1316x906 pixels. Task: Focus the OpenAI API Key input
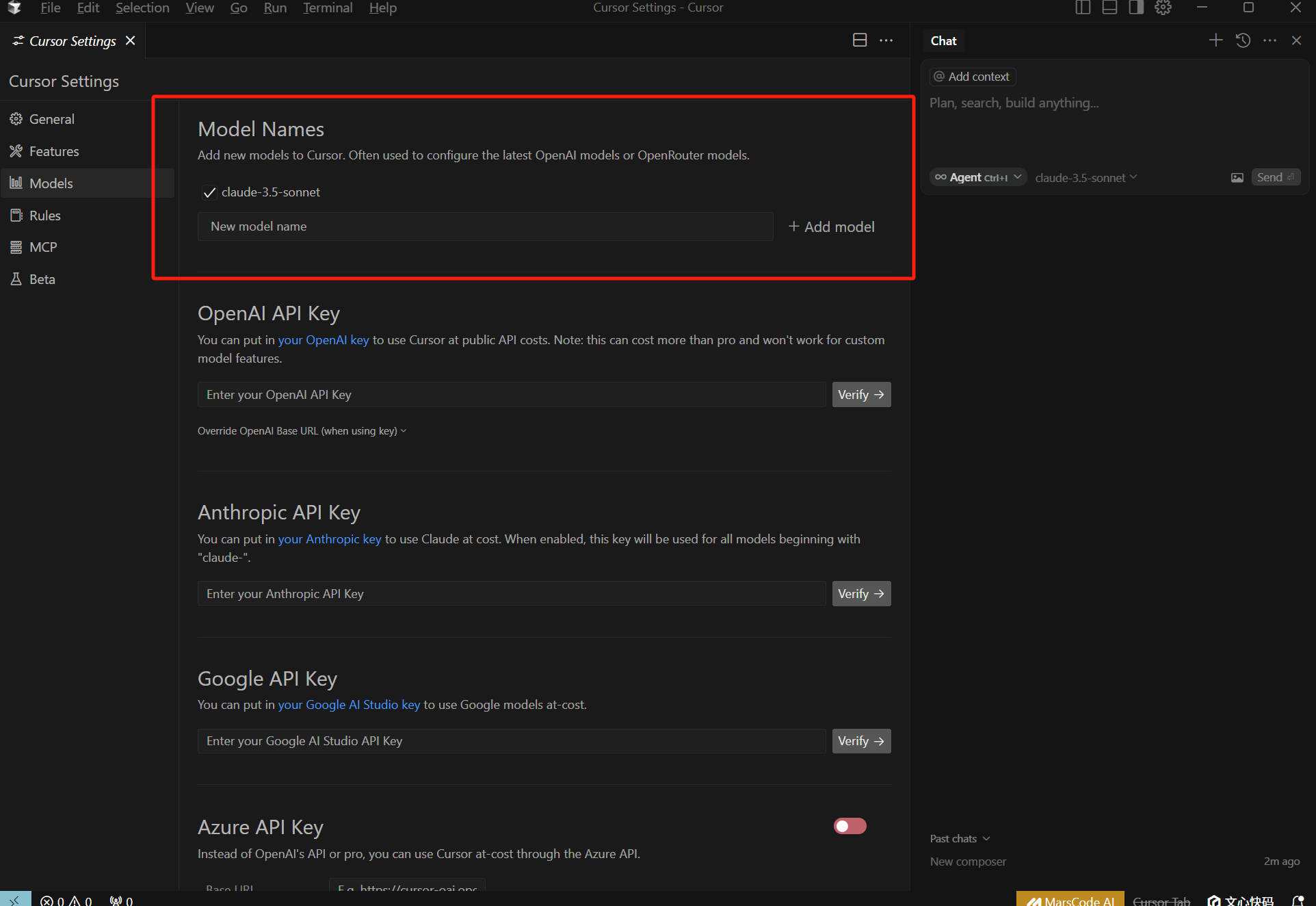[512, 395]
